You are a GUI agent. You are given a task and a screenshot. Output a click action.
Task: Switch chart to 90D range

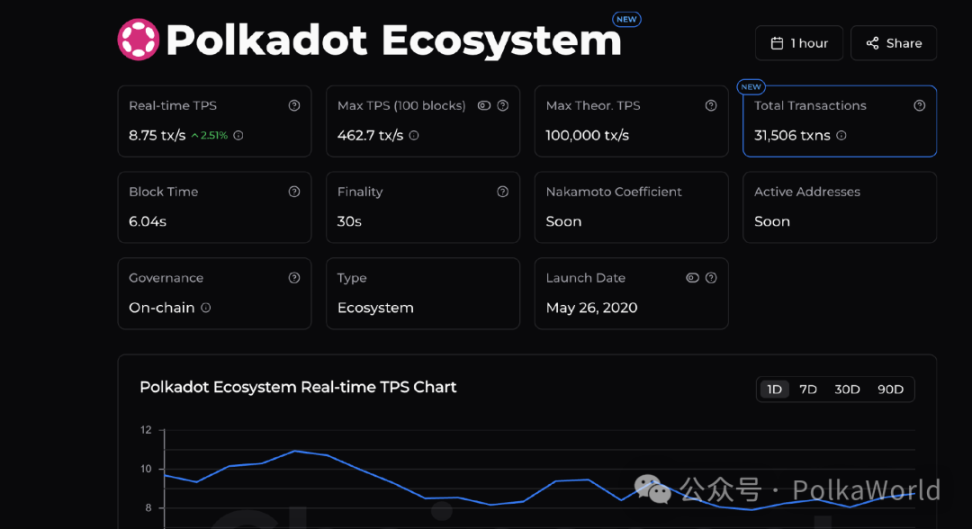890,389
